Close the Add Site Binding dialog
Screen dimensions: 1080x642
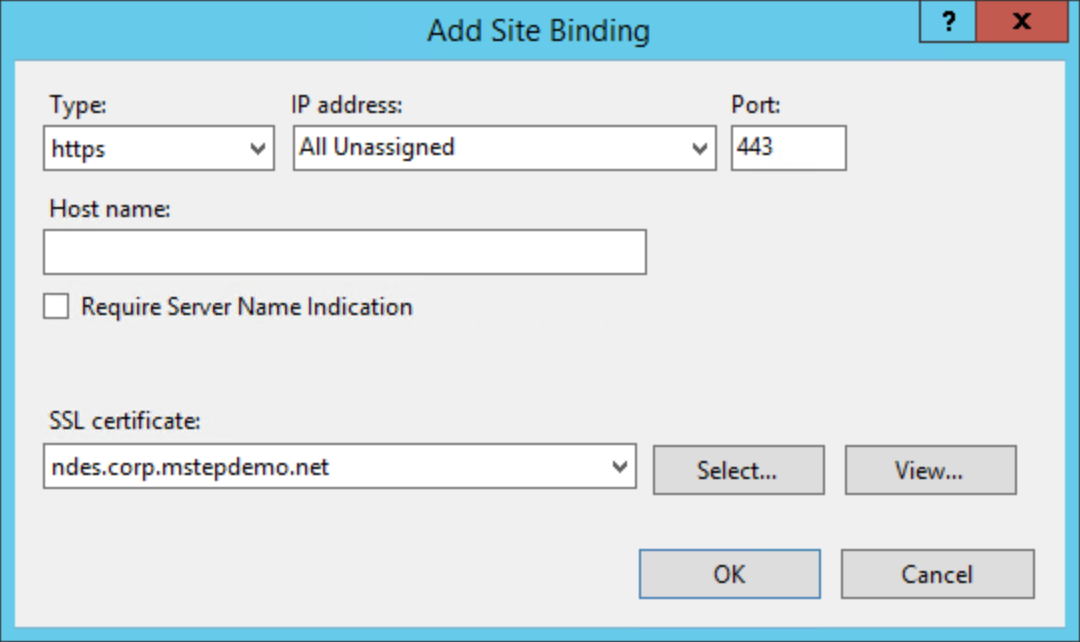pyautogui.click(x=1021, y=22)
